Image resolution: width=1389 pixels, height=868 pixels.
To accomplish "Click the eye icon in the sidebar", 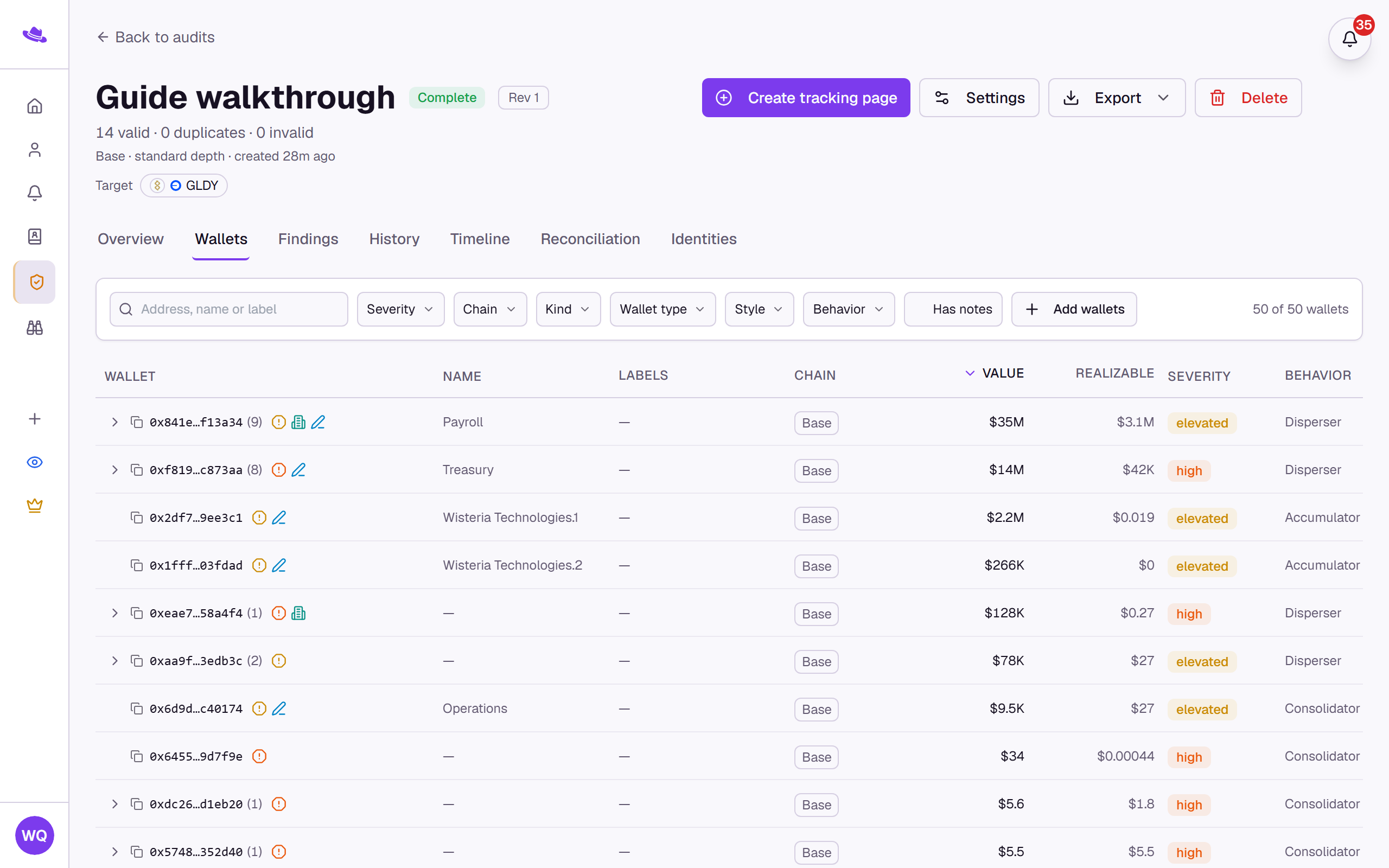I will click(34, 462).
